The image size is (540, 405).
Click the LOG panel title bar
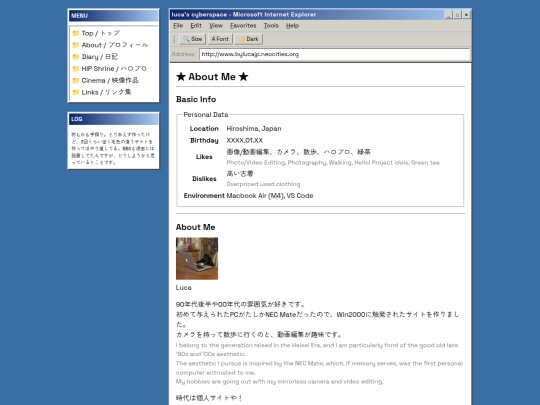coord(114,119)
